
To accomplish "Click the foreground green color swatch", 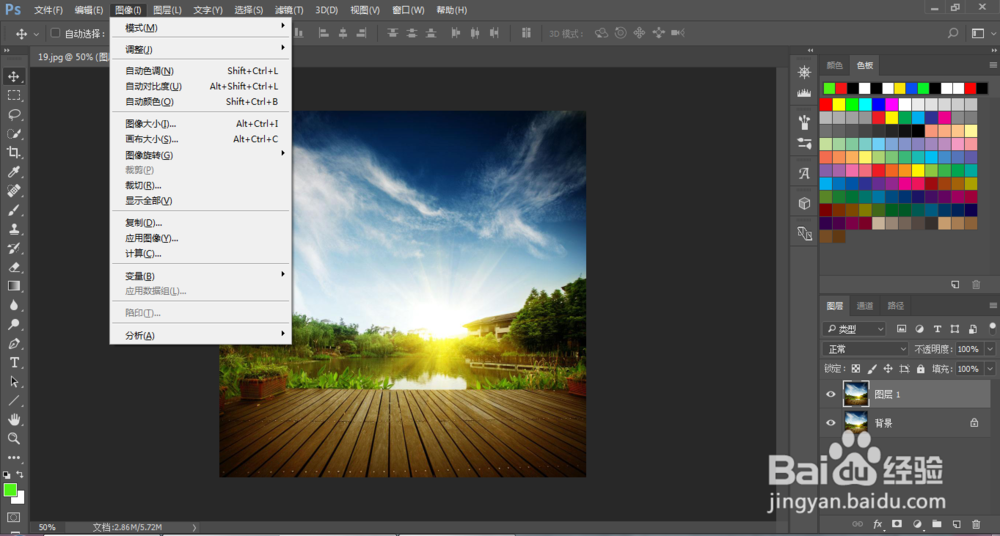I will [10, 490].
